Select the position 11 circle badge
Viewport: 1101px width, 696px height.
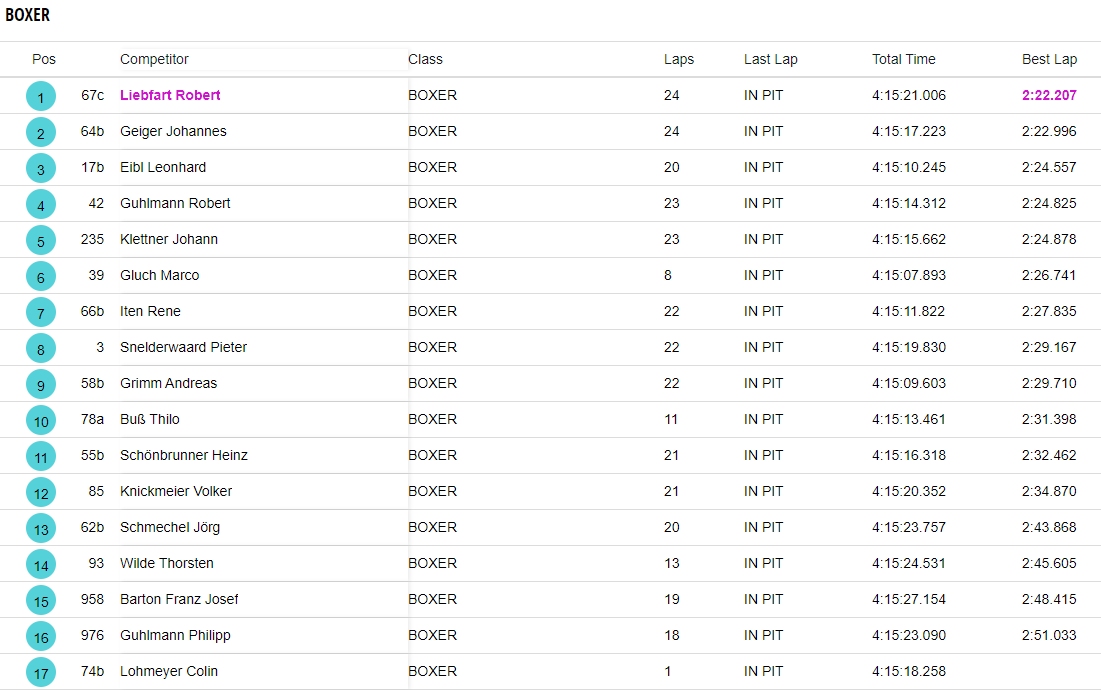click(x=41, y=457)
